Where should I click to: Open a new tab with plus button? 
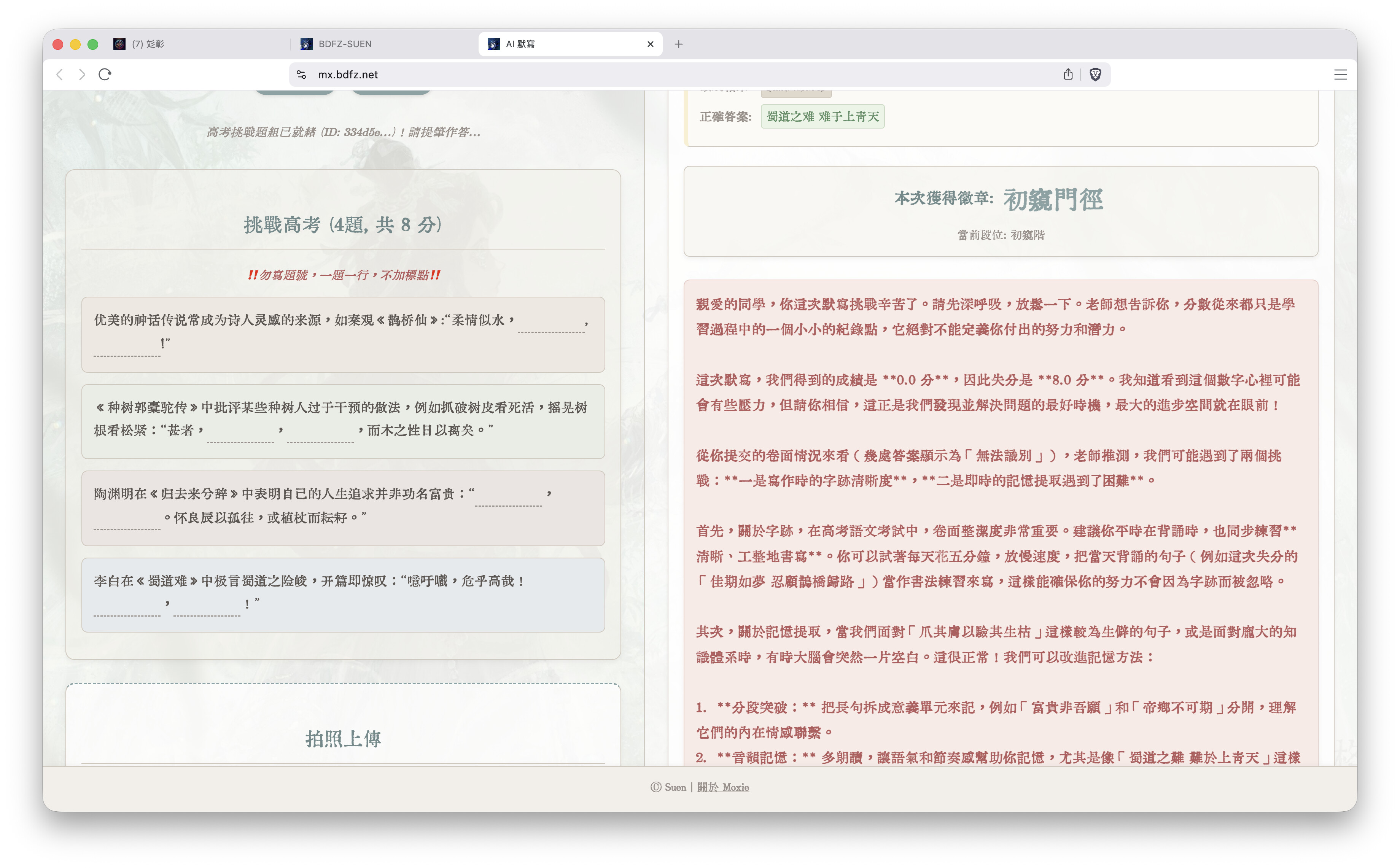678,44
